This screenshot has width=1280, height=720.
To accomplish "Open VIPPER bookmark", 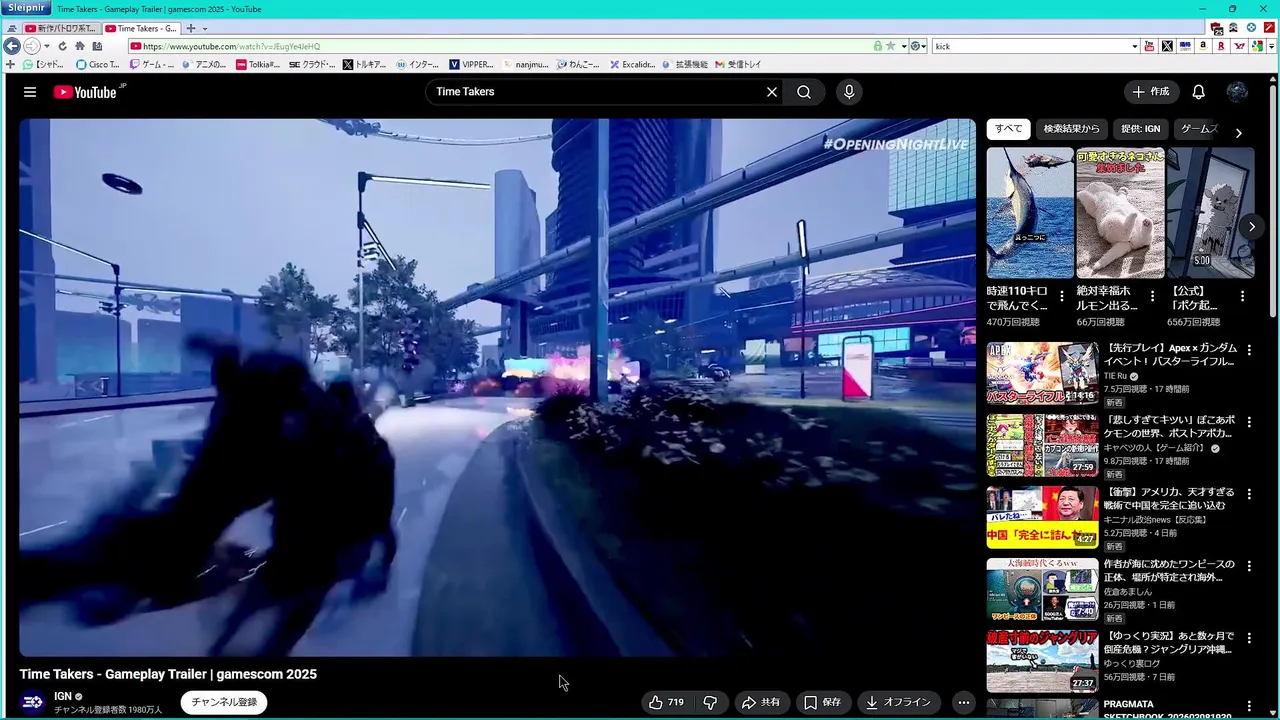I will [471, 64].
